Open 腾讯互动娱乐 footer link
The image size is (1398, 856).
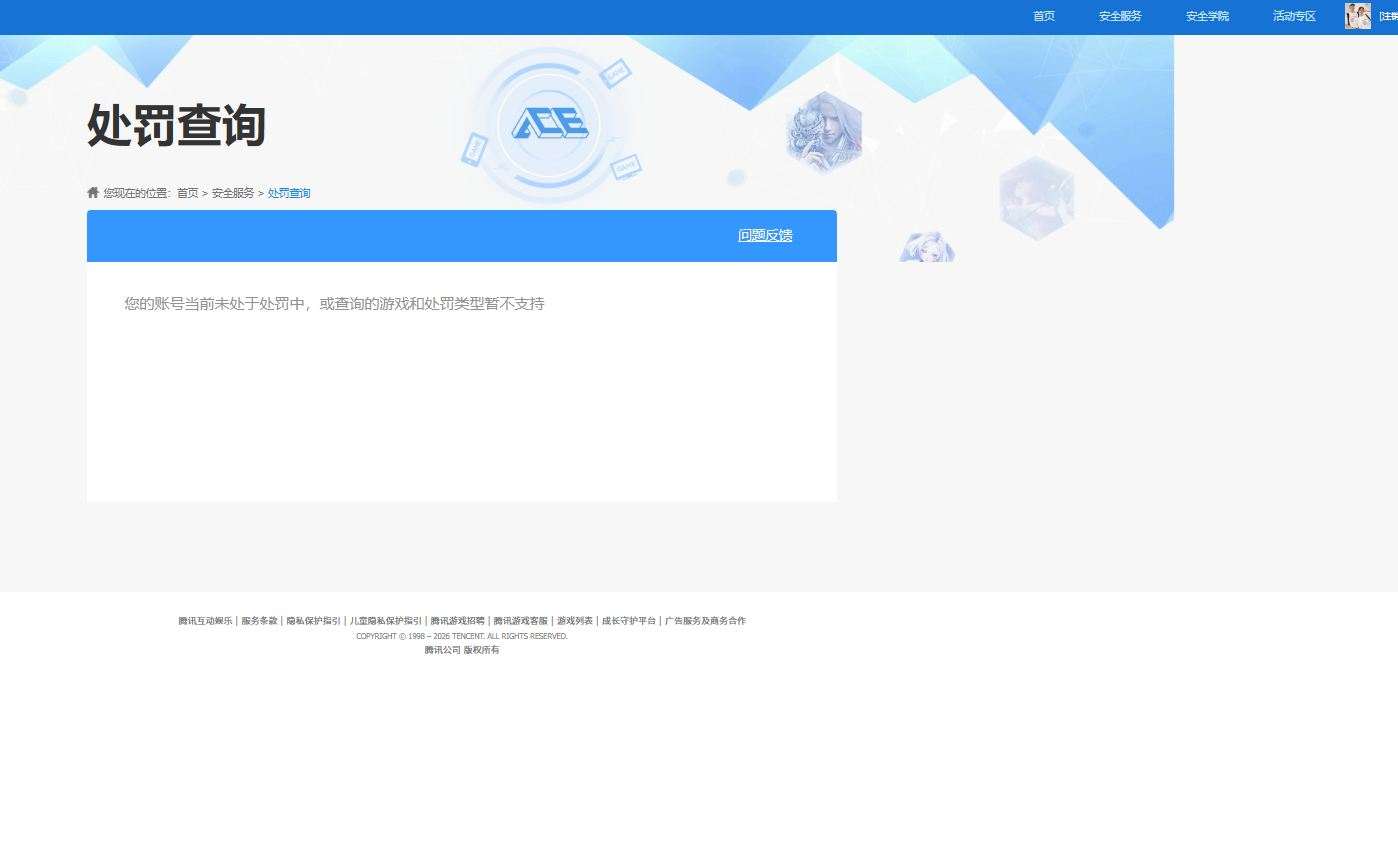[x=205, y=621]
